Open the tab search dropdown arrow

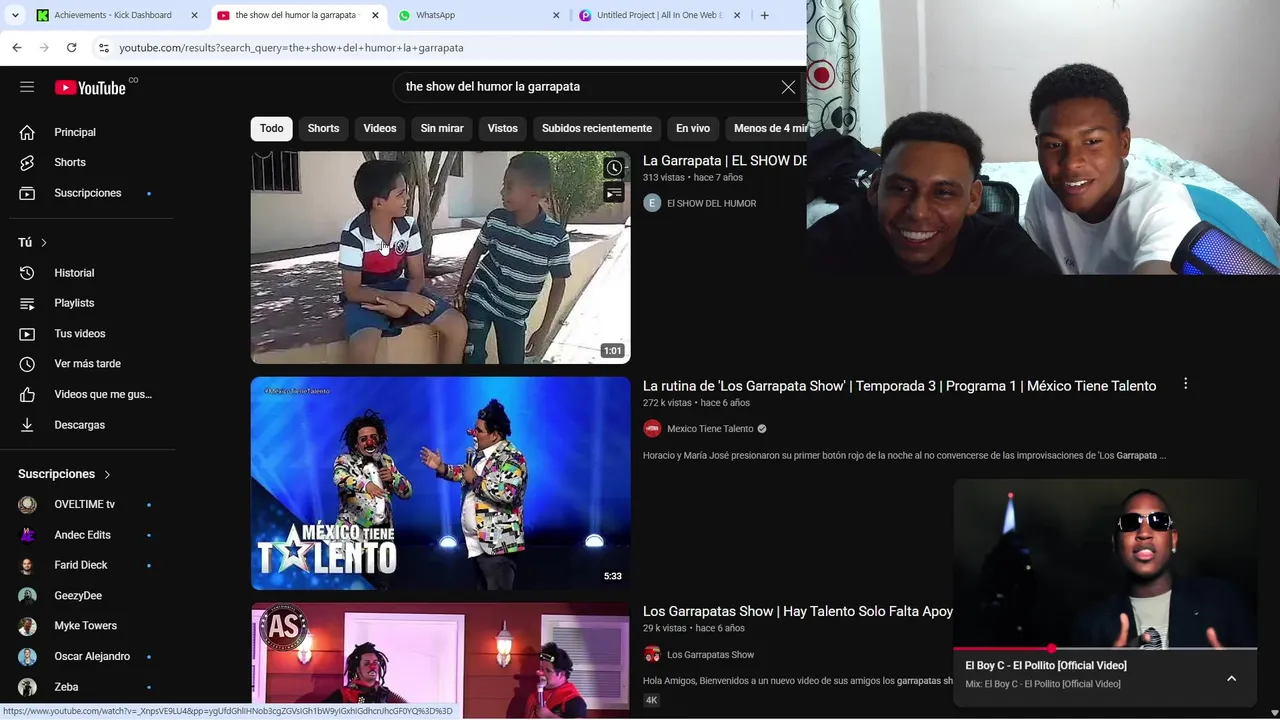[15, 15]
